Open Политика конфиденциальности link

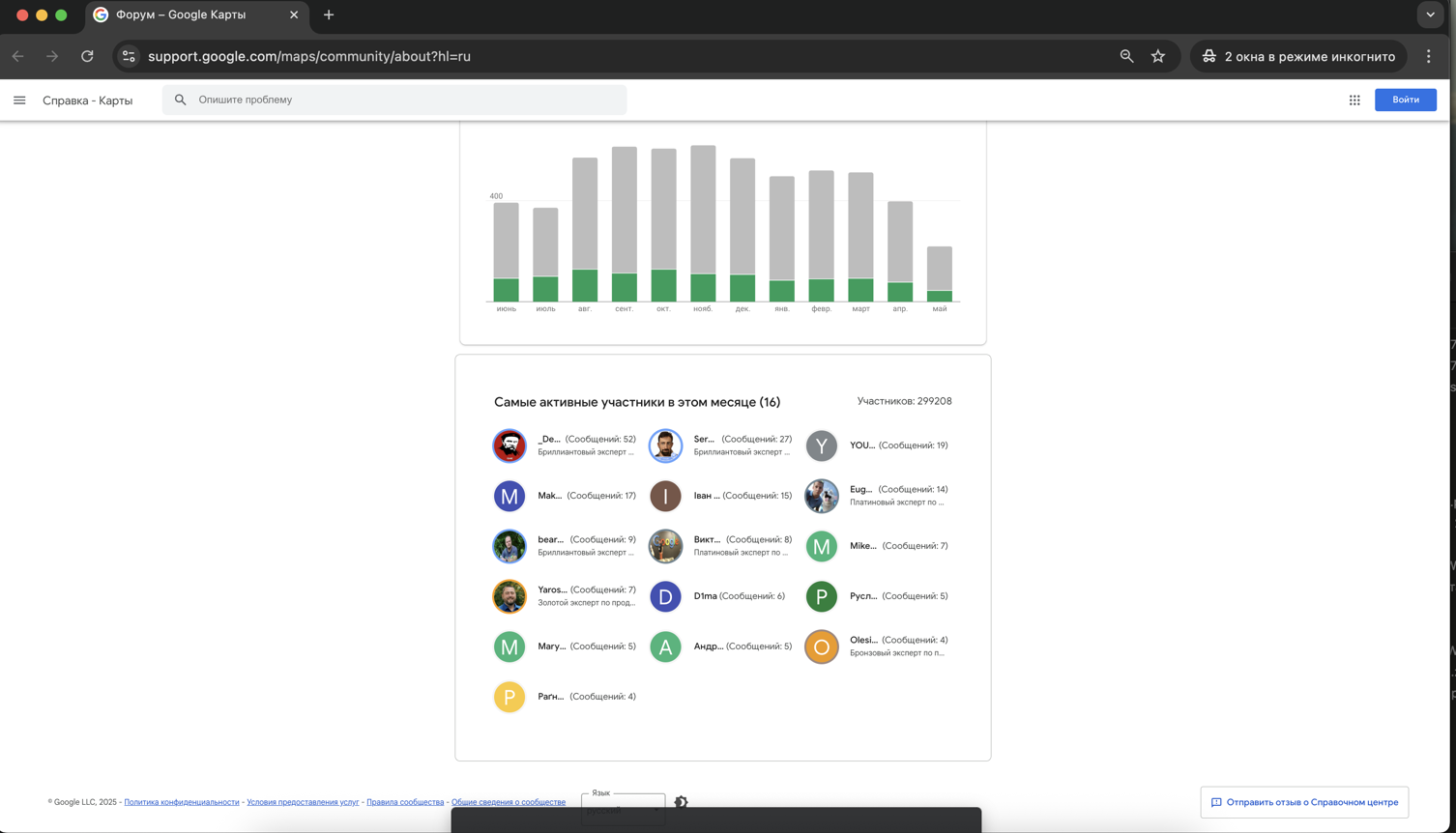182,802
